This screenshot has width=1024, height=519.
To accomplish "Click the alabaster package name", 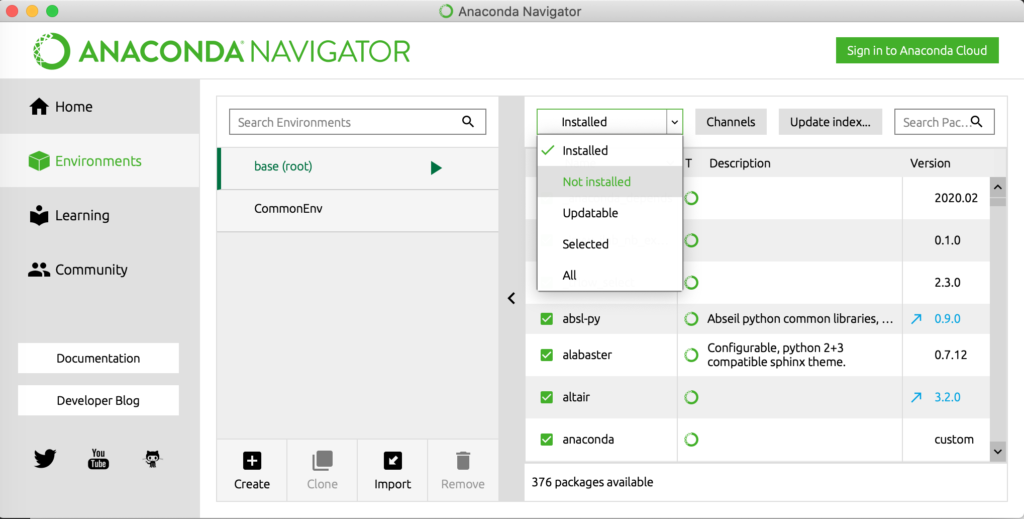I will [x=587, y=354].
